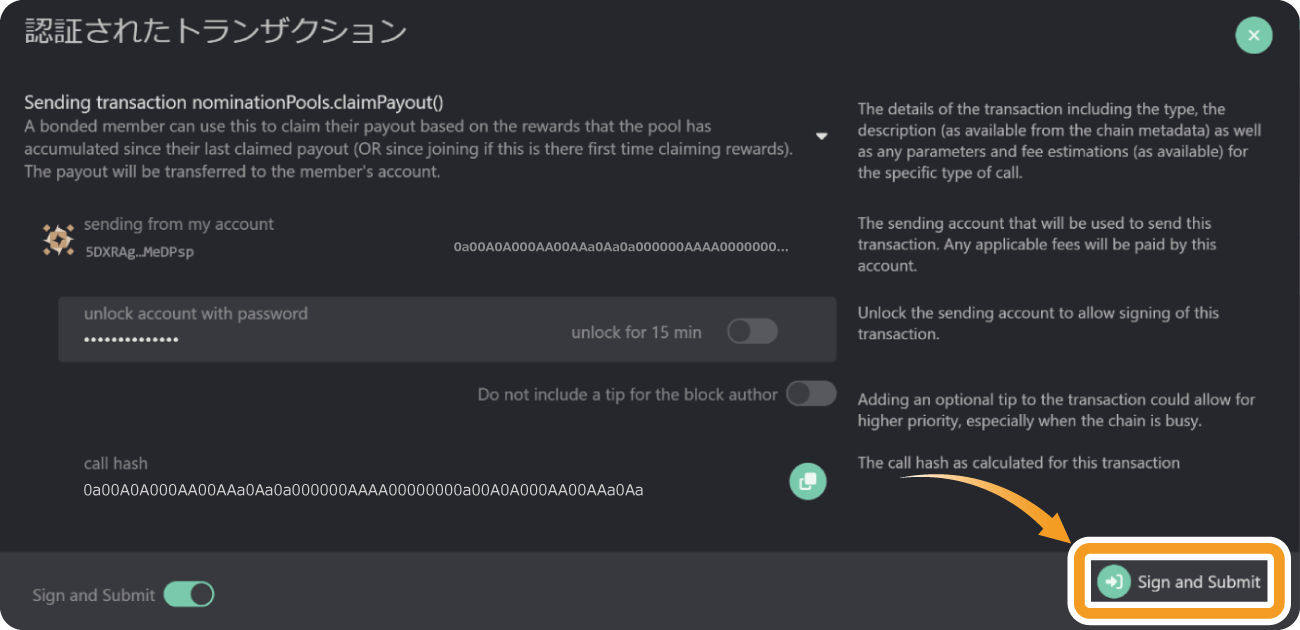Close the transaction dialog with X icon

pyautogui.click(x=1253, y=36)
